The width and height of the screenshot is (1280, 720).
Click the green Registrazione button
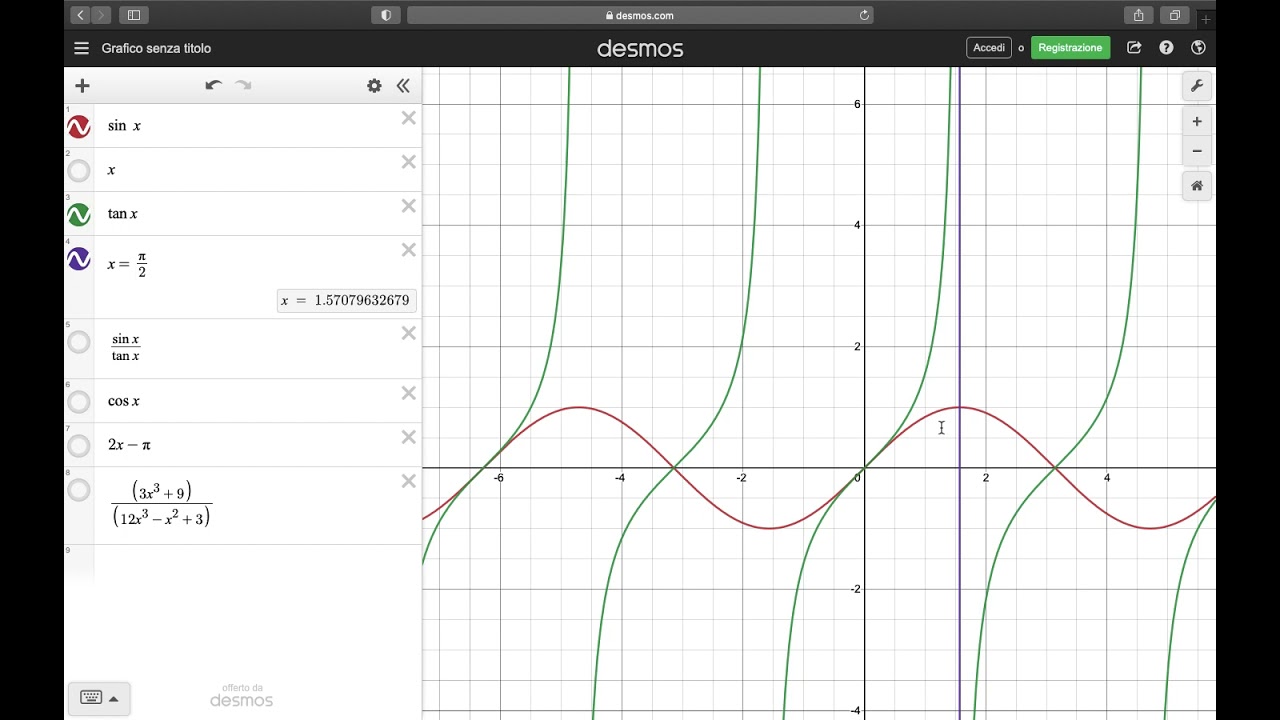(1070, 48)
